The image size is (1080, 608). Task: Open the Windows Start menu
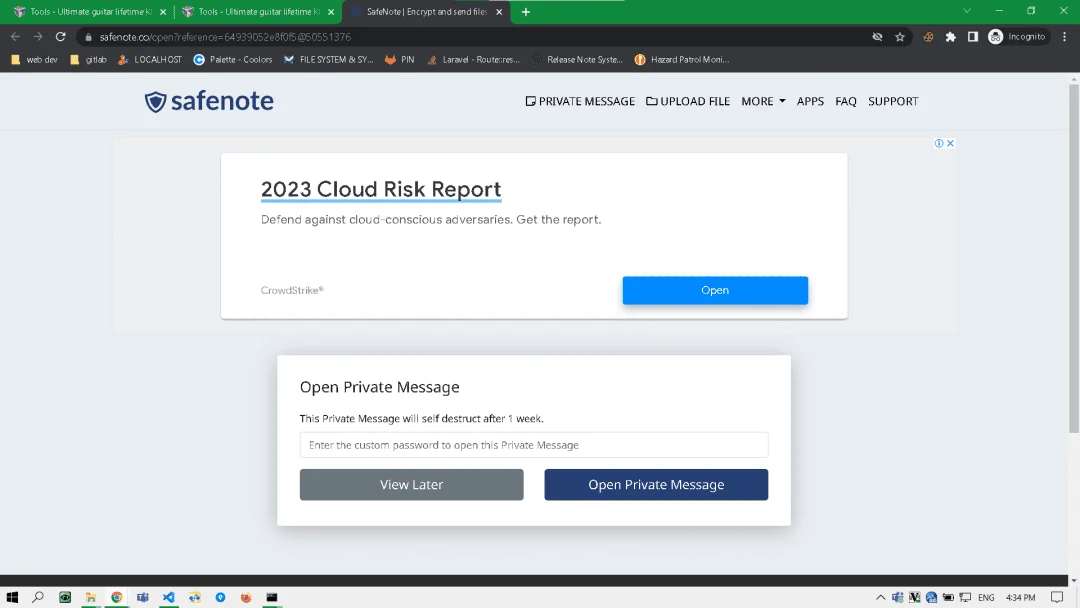12,597
